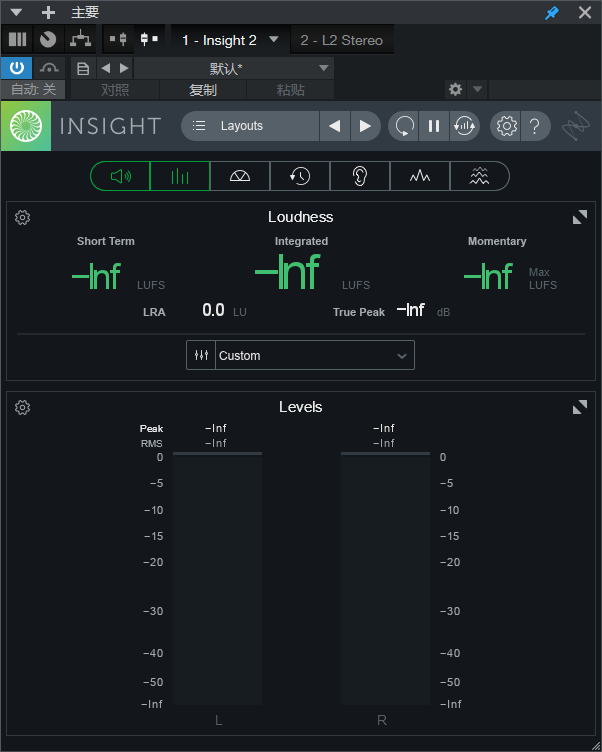Screen dimensions: 602x752
Task: Open the Intelligibility ear icon module
Action: 360,177
